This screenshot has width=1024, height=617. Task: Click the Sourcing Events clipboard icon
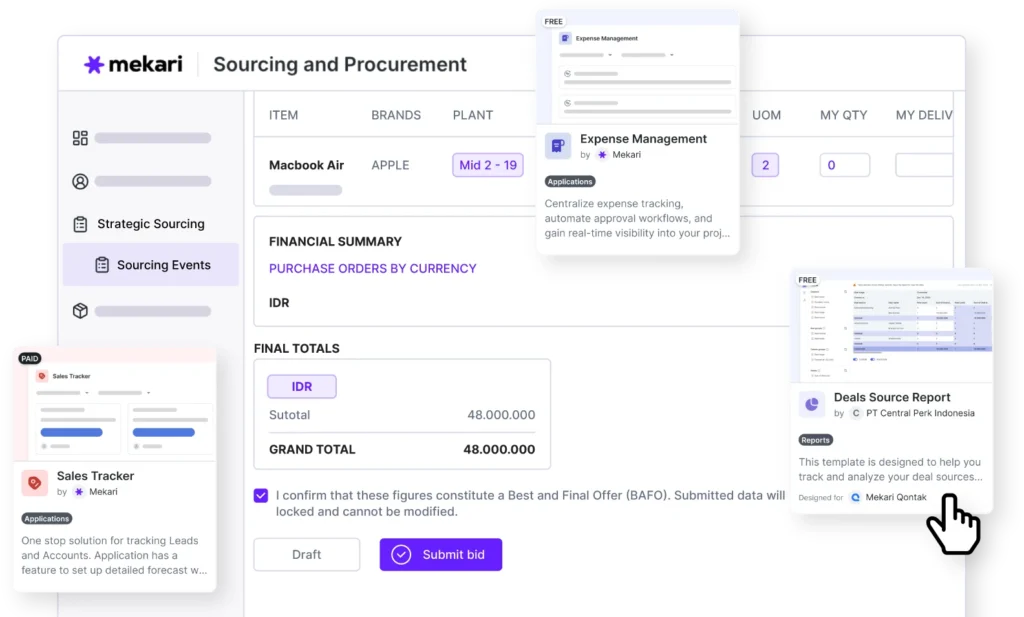[x=102, y=264]
